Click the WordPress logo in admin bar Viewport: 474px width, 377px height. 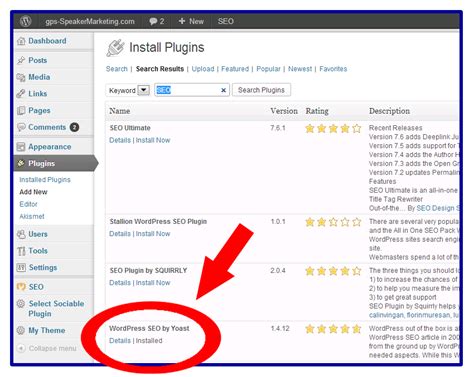[x=26, y=21]
